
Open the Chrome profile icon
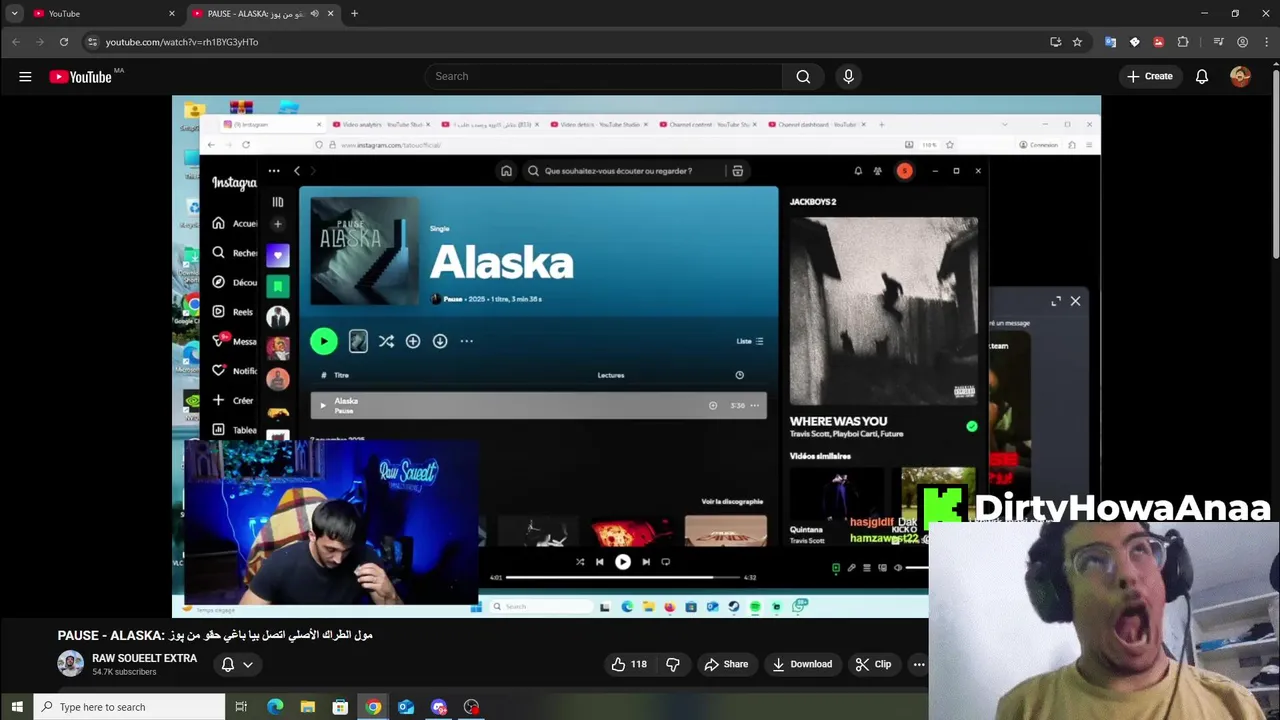point(1242,42)
